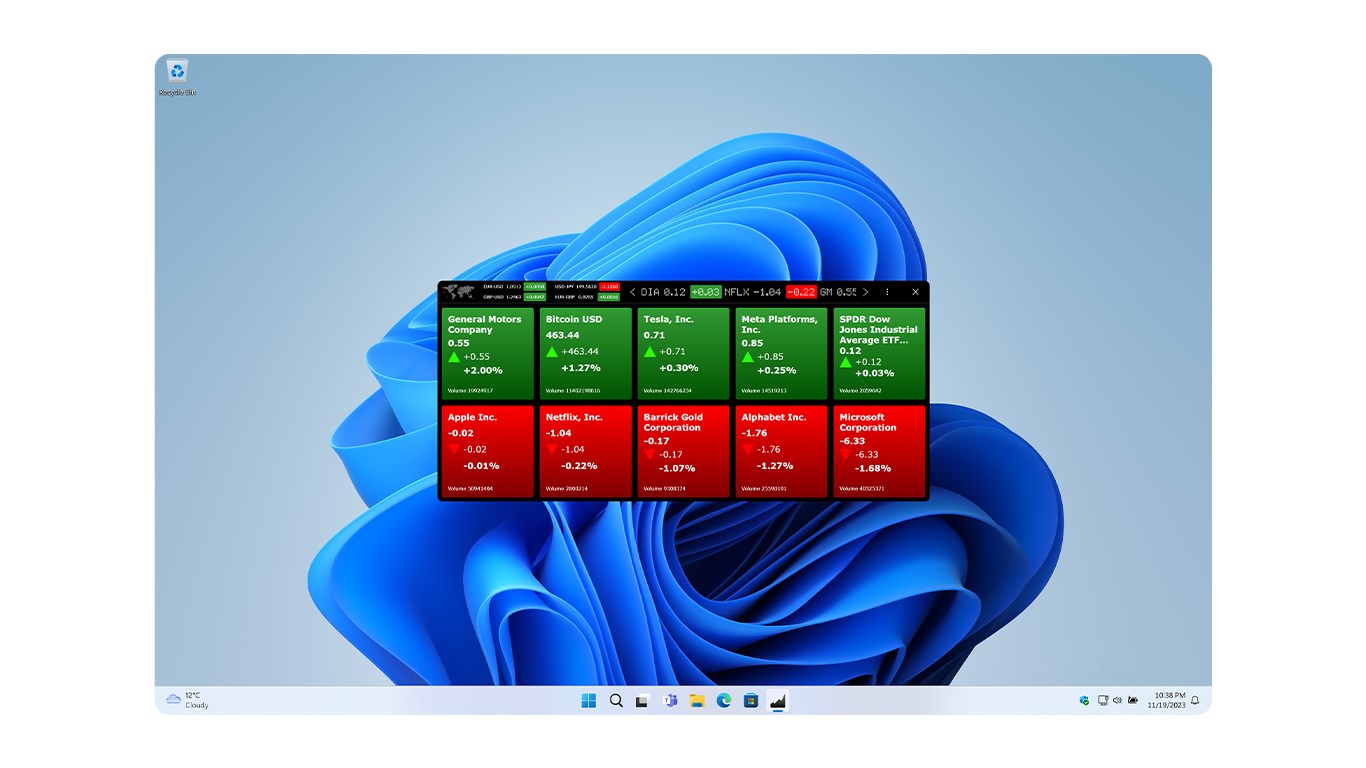Screen dimensions: 1366x768
Task: Open the Recycle Bin desktop icon
Action: 177,77
